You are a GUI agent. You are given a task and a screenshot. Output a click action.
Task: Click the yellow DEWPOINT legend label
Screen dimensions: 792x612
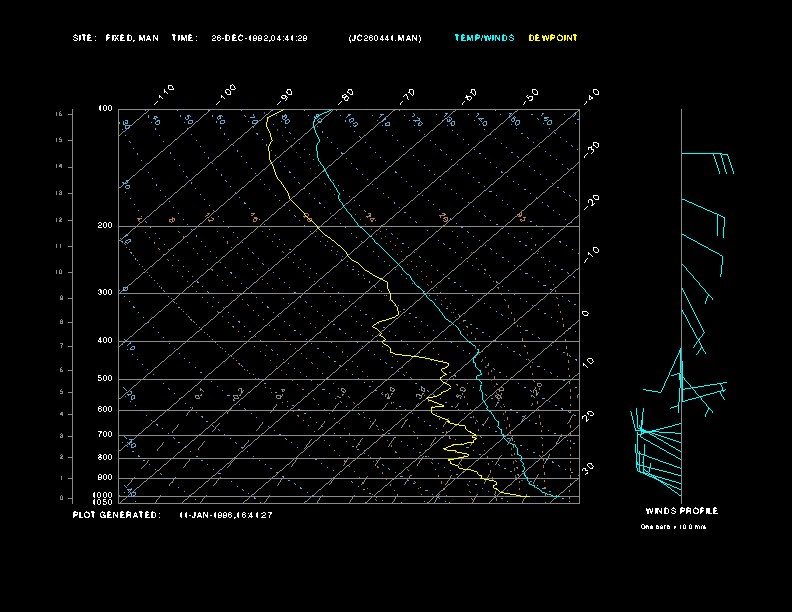pos(553,38)
